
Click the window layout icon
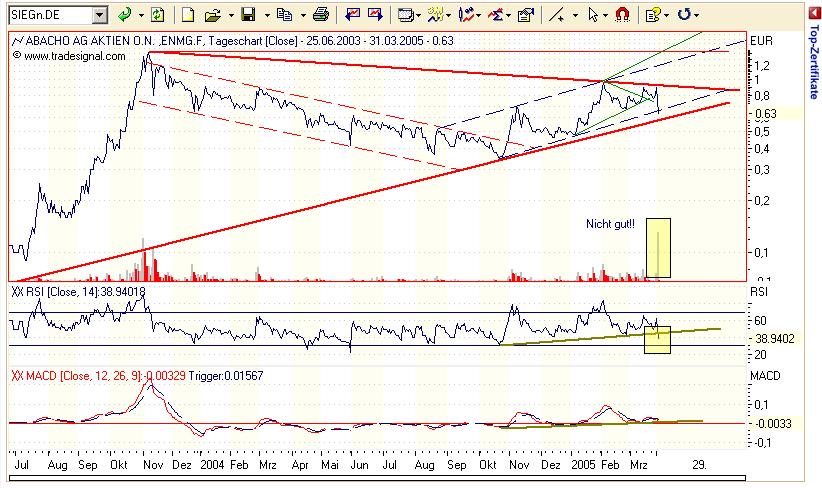click(406, 15)
